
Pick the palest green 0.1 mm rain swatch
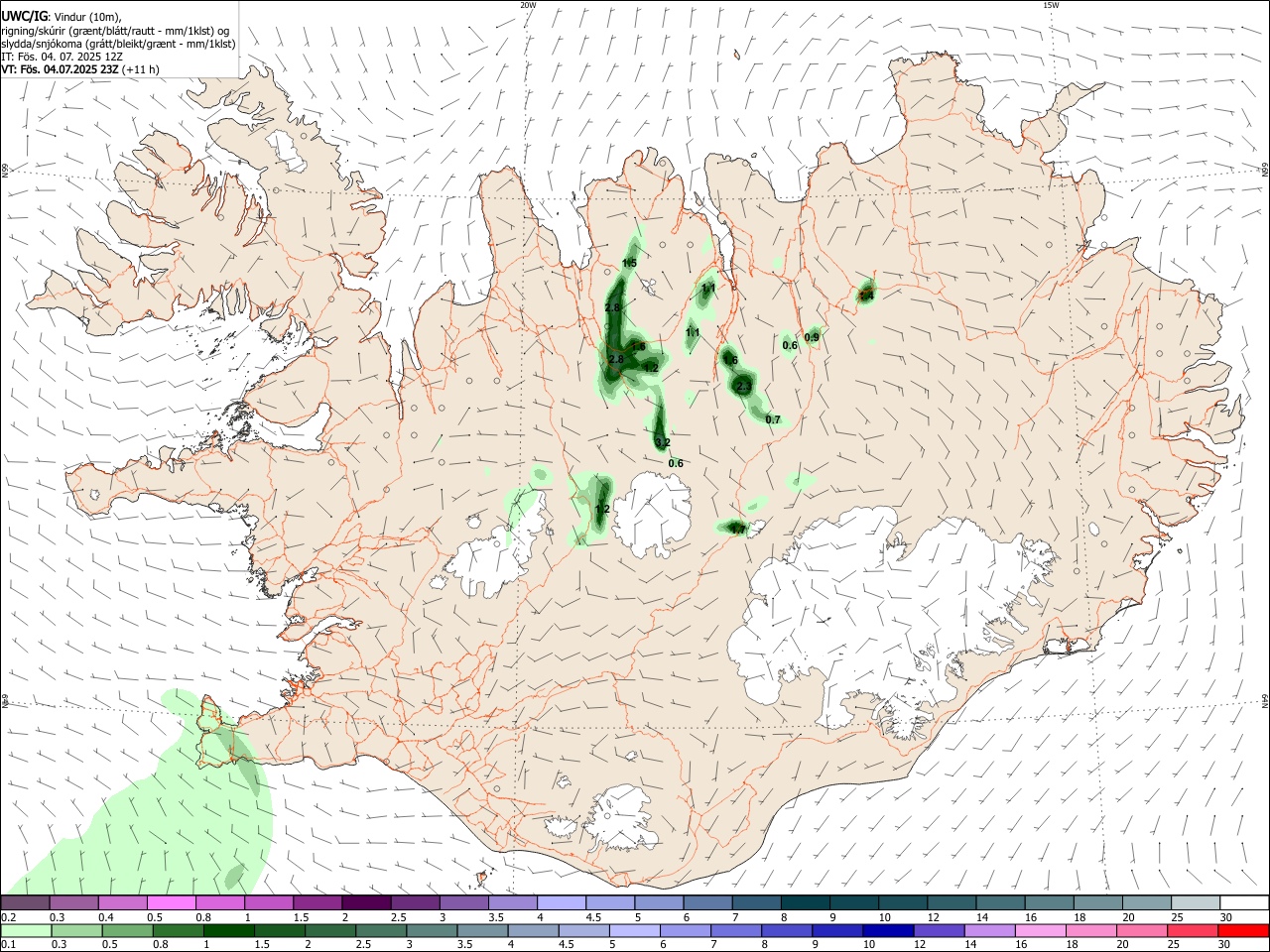click(x=26, y=930)
